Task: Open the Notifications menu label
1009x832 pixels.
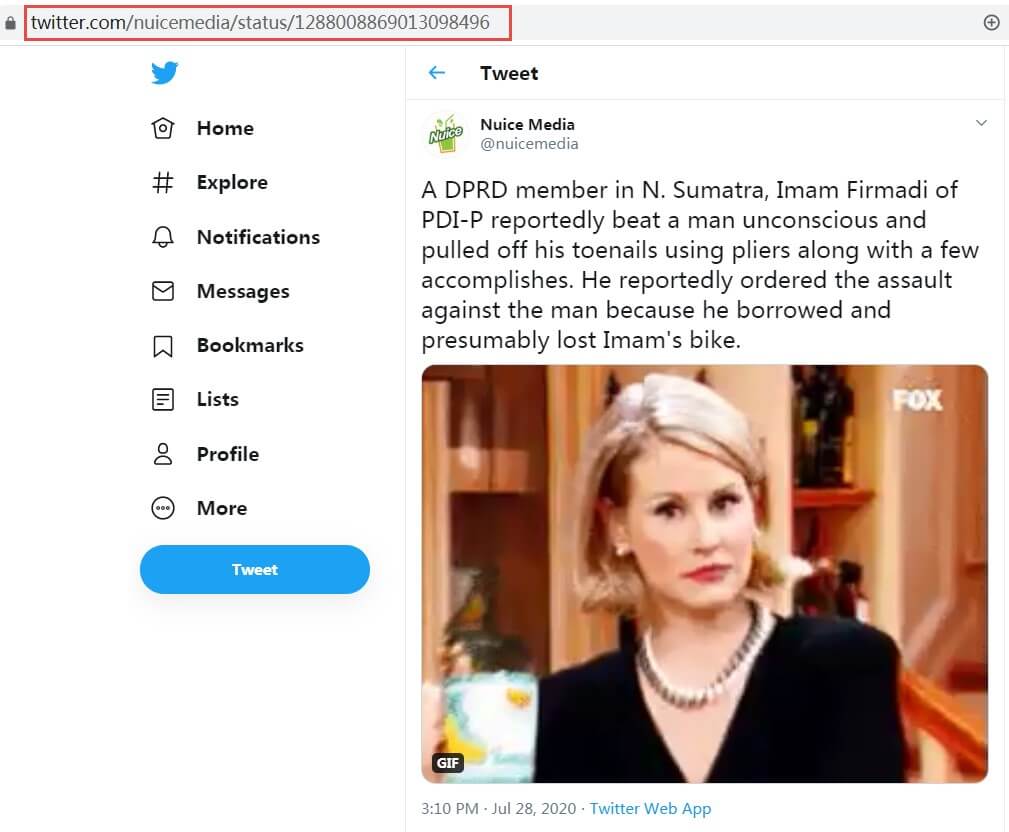Action: coord(258,237)
